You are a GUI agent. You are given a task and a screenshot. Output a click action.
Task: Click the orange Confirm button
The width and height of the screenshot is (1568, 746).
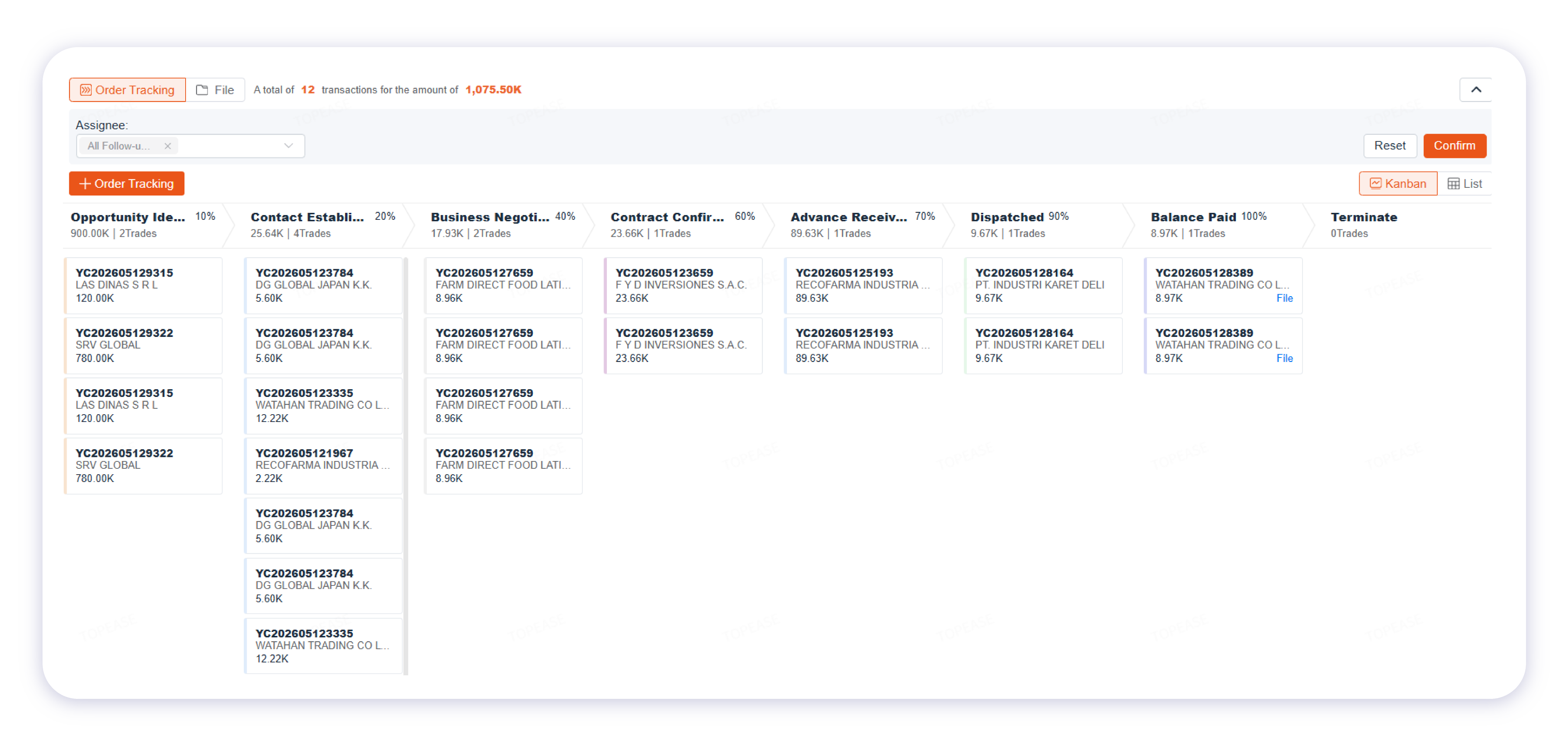point(1454,145)
